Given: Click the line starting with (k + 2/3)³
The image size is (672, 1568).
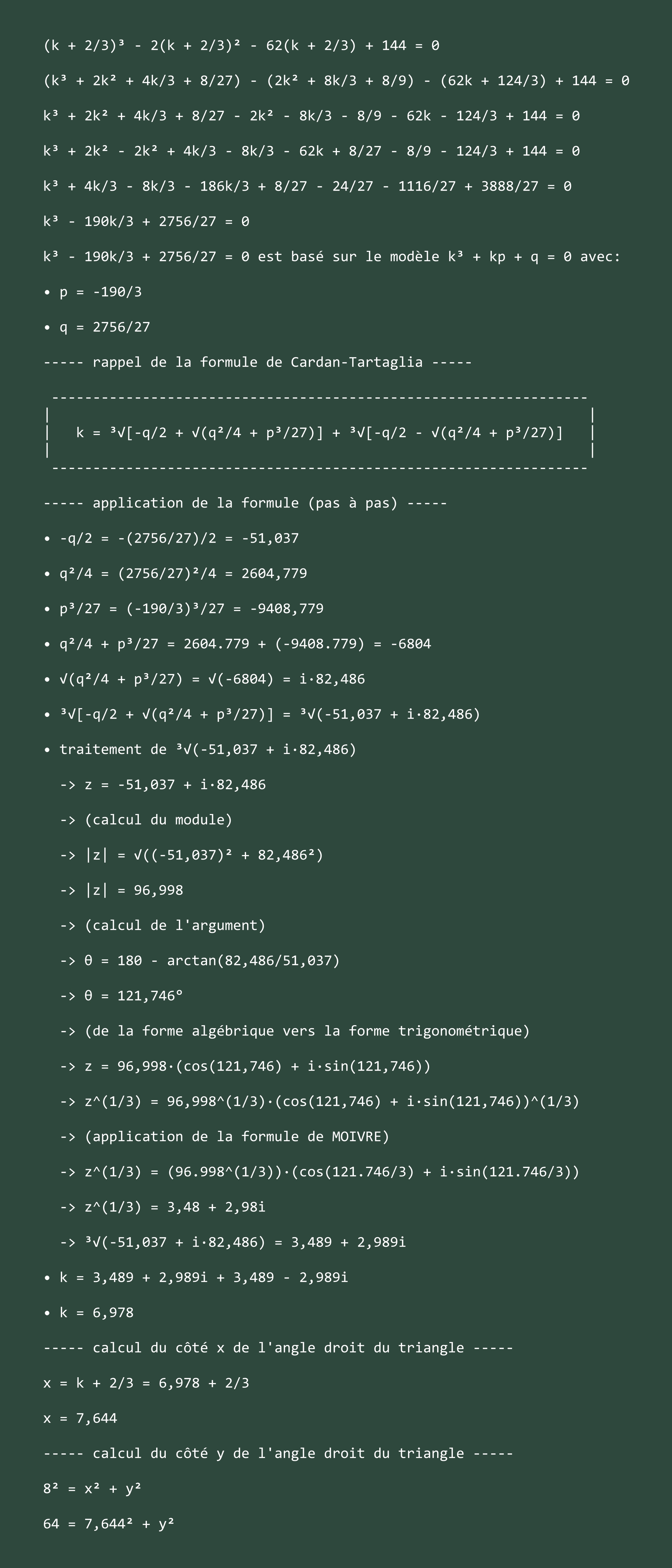Looking at the screenshot, I should point(241,46).
